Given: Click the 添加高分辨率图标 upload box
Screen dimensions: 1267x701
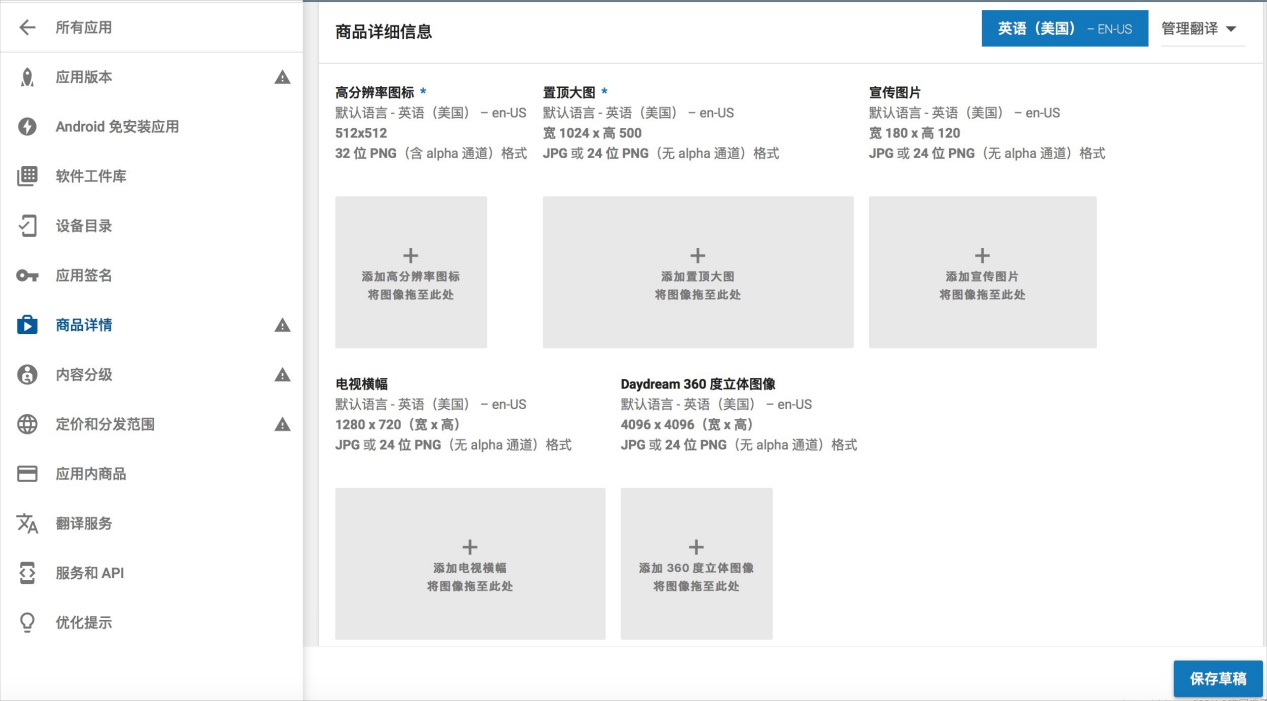Looking at the screenshot, I should pyautogui.click(x=410, y=272).
